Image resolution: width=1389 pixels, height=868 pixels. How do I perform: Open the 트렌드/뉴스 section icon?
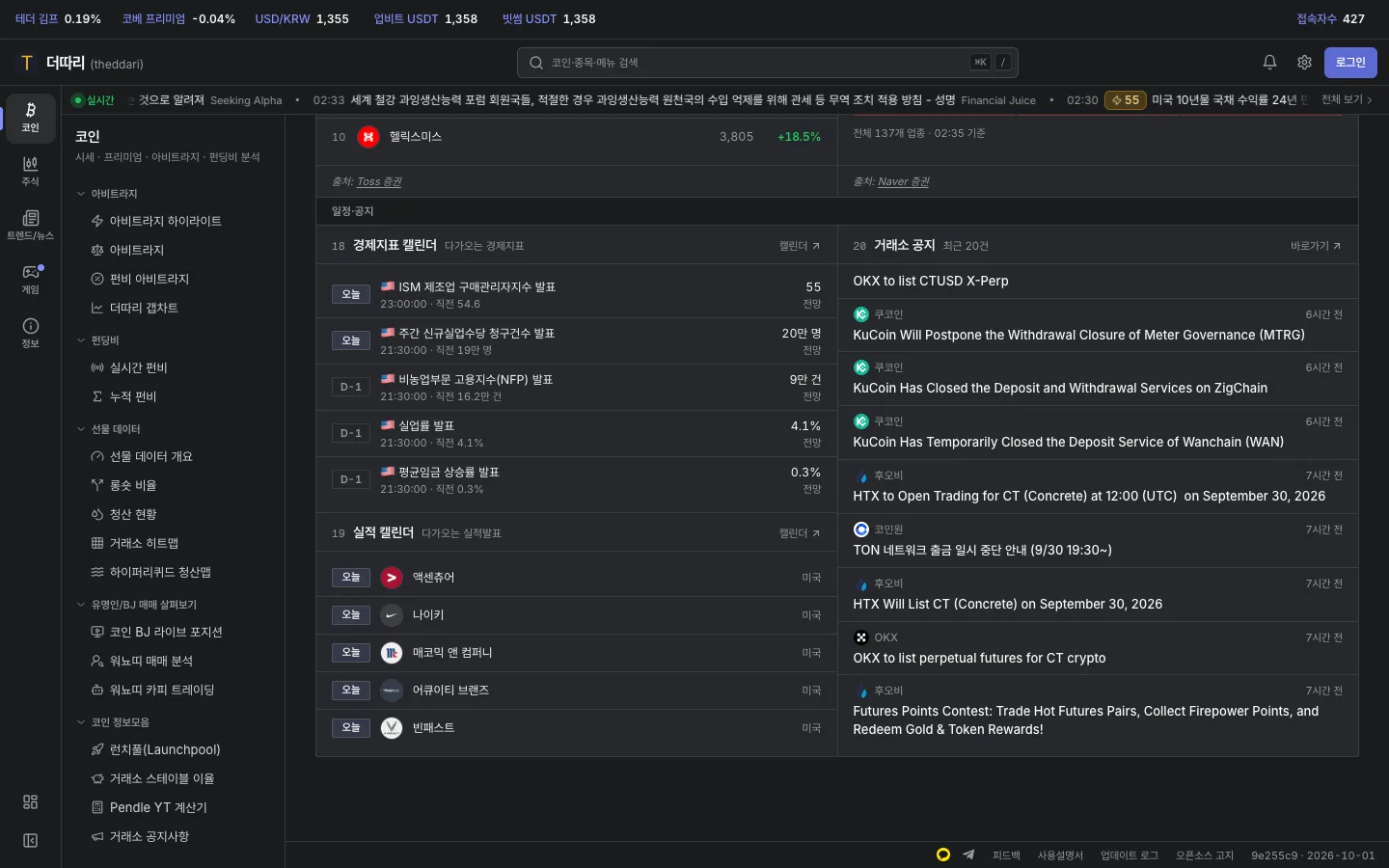[30, 226]
